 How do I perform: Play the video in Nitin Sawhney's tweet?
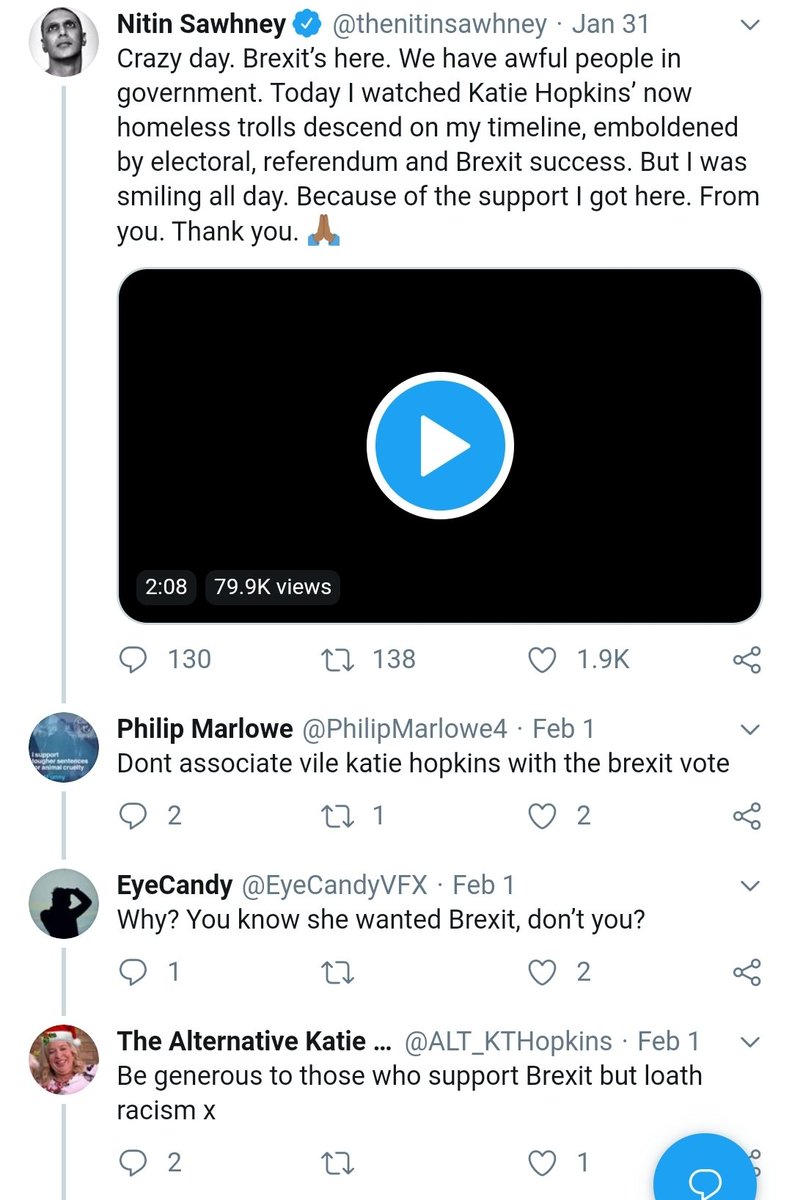440,446
